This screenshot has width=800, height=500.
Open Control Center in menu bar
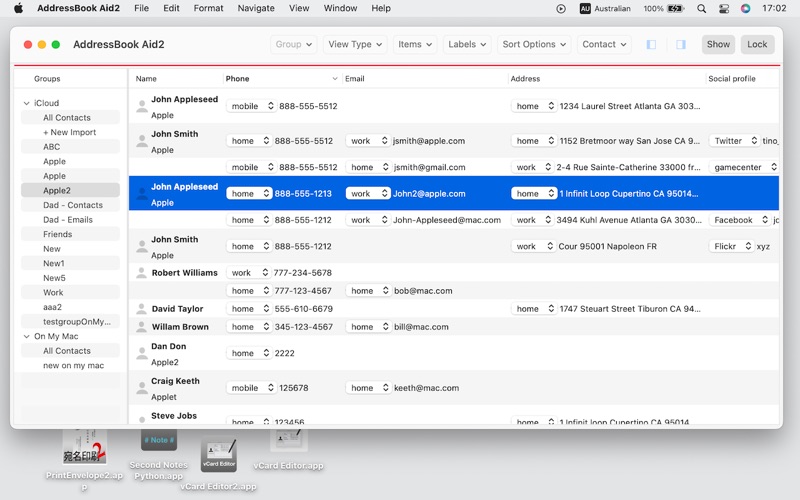[723, 8]
